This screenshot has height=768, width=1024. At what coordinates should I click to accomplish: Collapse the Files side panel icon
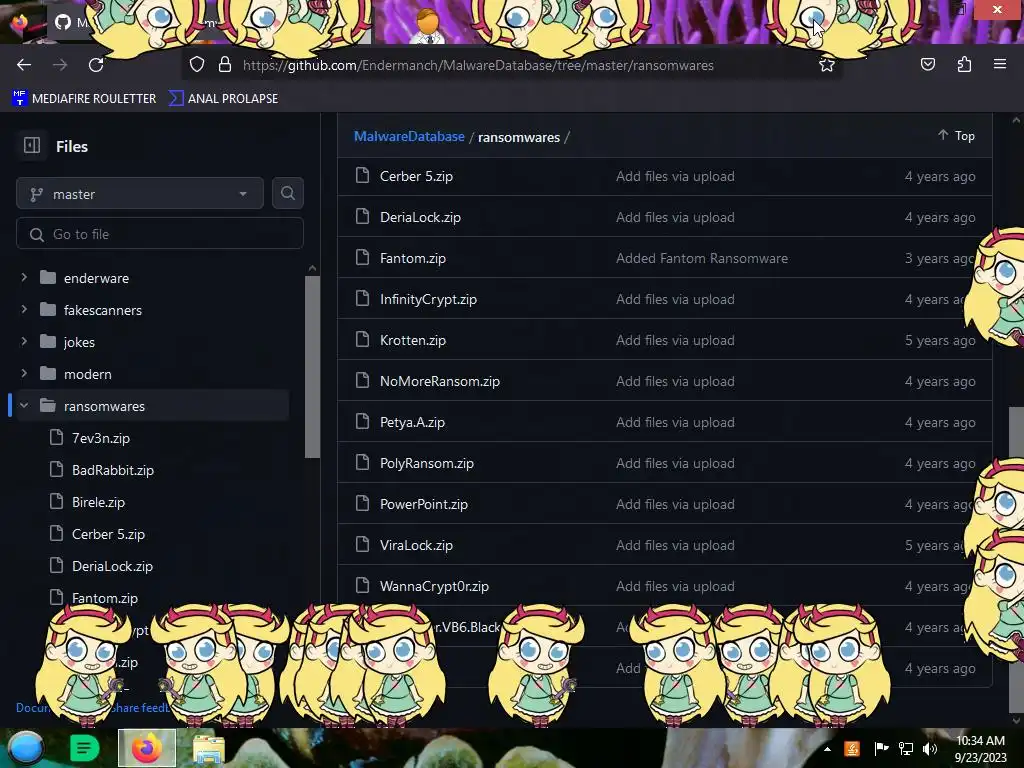[x=32, y=145]
